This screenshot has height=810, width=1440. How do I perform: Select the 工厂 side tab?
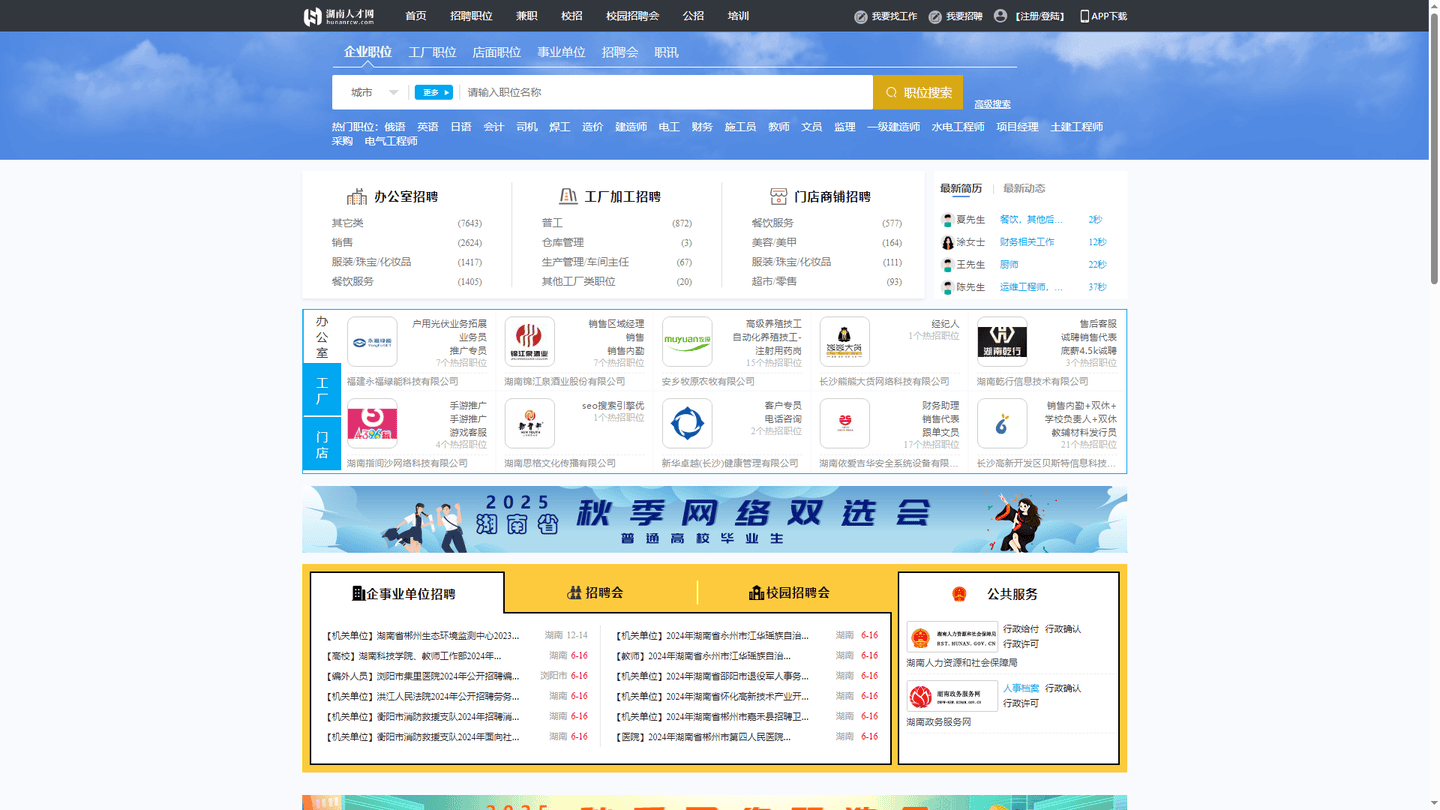[x=322, y=390]
